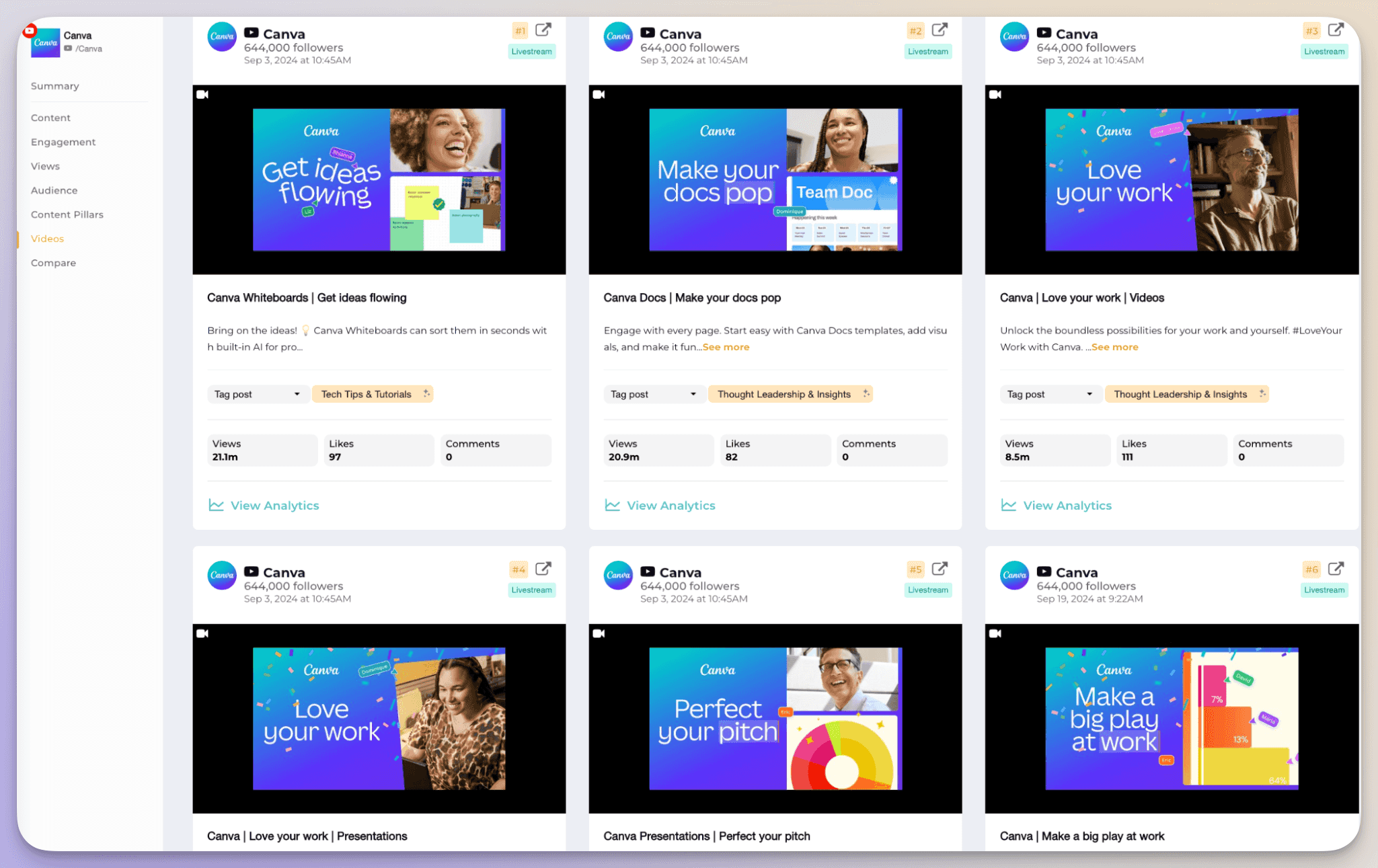Click the Canva avatar on Docs card
This screenshot has width=1378, height=868.
pos(618,37)
